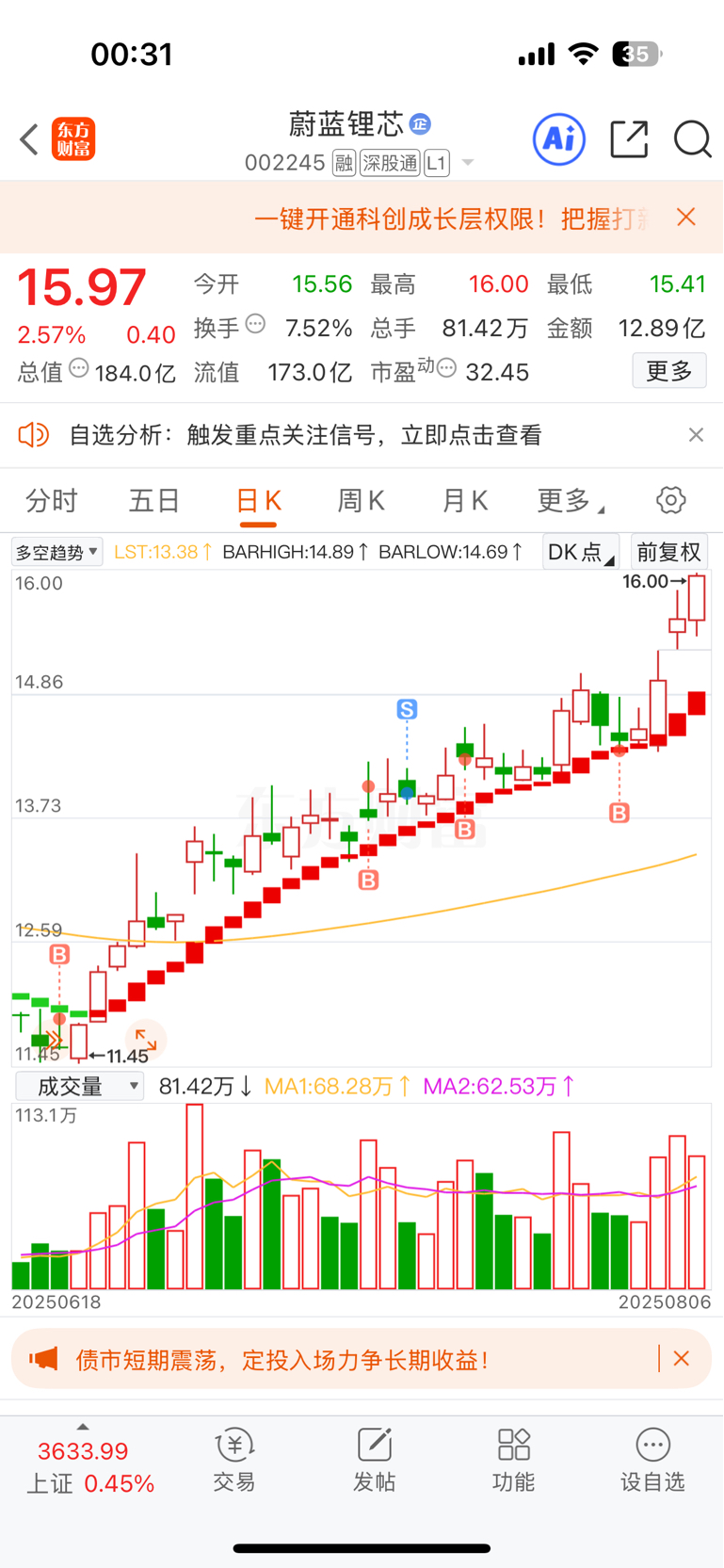Tap the info icon next to 换手

coord(255,325)
